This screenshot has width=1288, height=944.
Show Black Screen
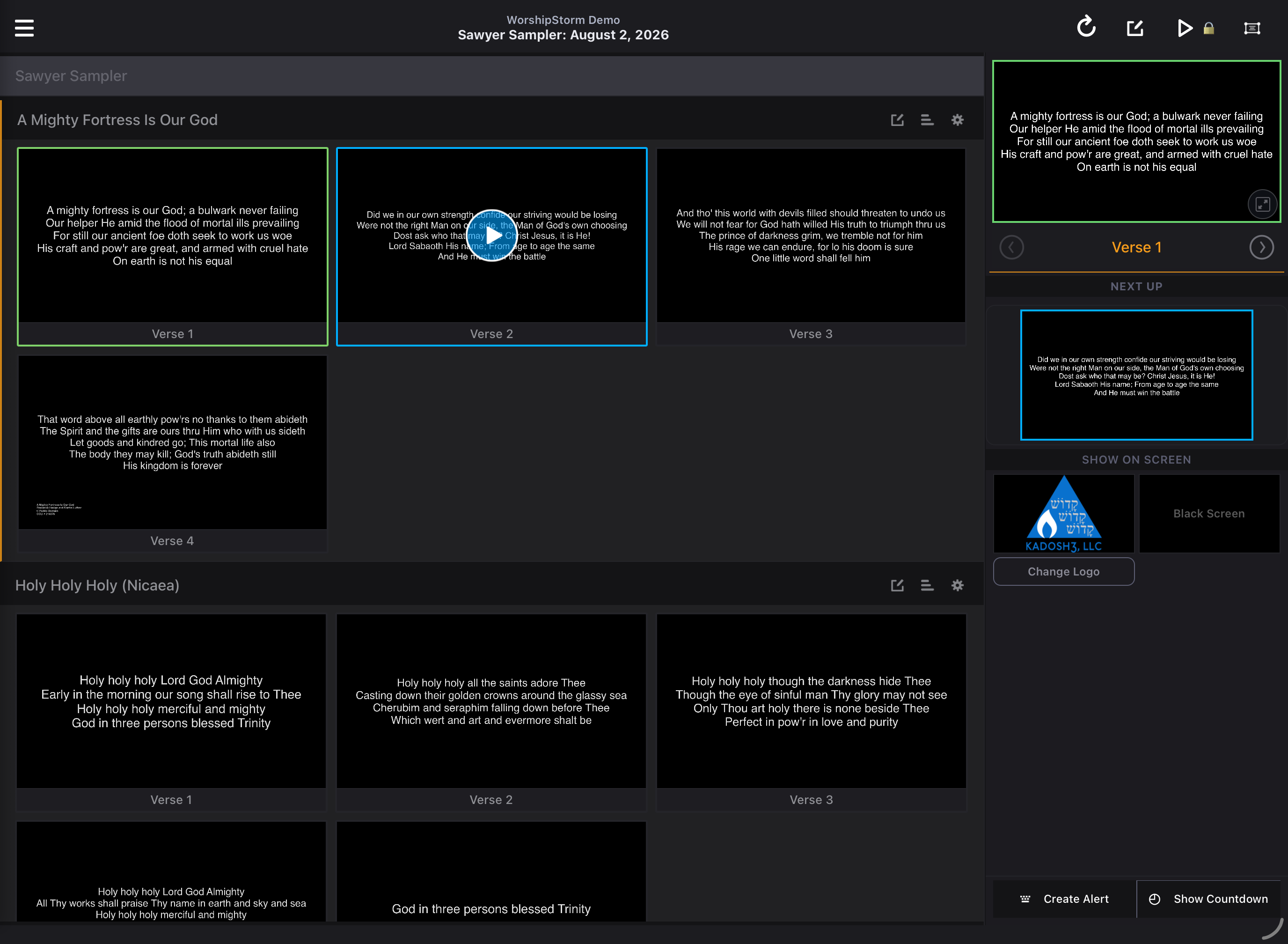[1209, 513]
